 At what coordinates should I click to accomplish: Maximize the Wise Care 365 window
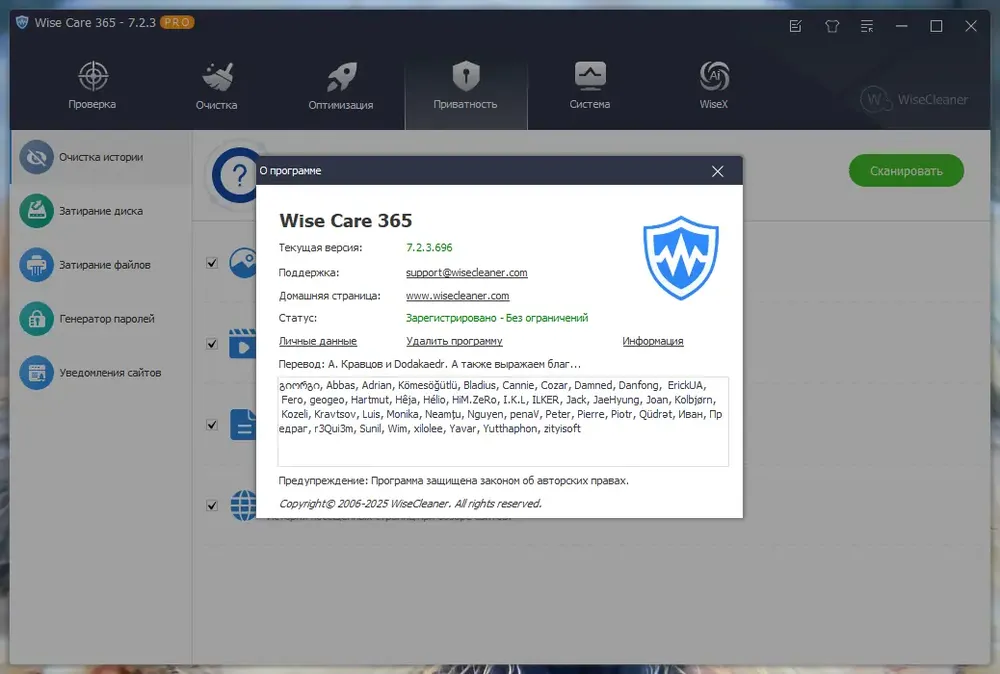tap(936, 26)
